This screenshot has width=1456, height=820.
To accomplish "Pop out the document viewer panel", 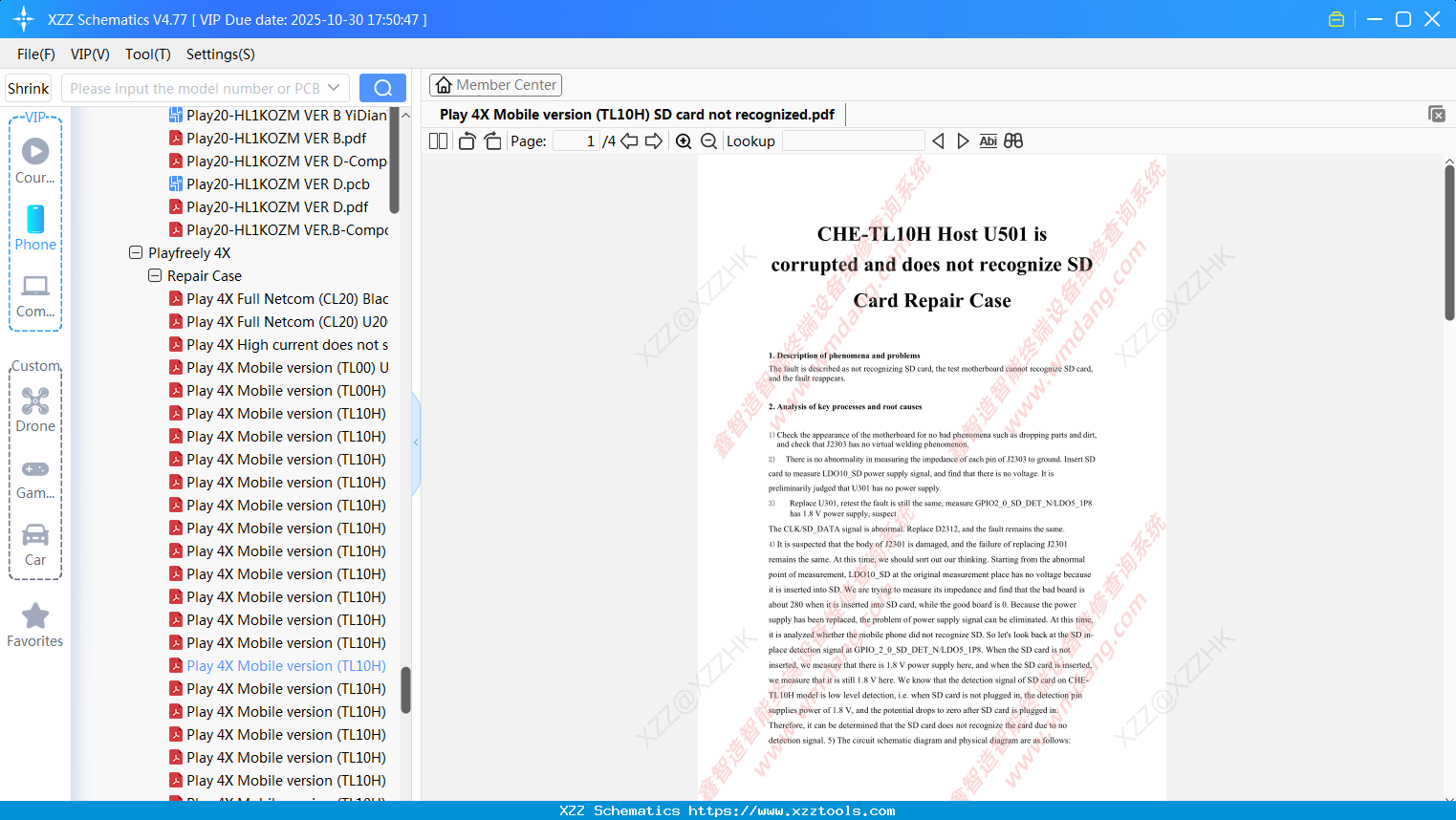I will [1437, 114].
